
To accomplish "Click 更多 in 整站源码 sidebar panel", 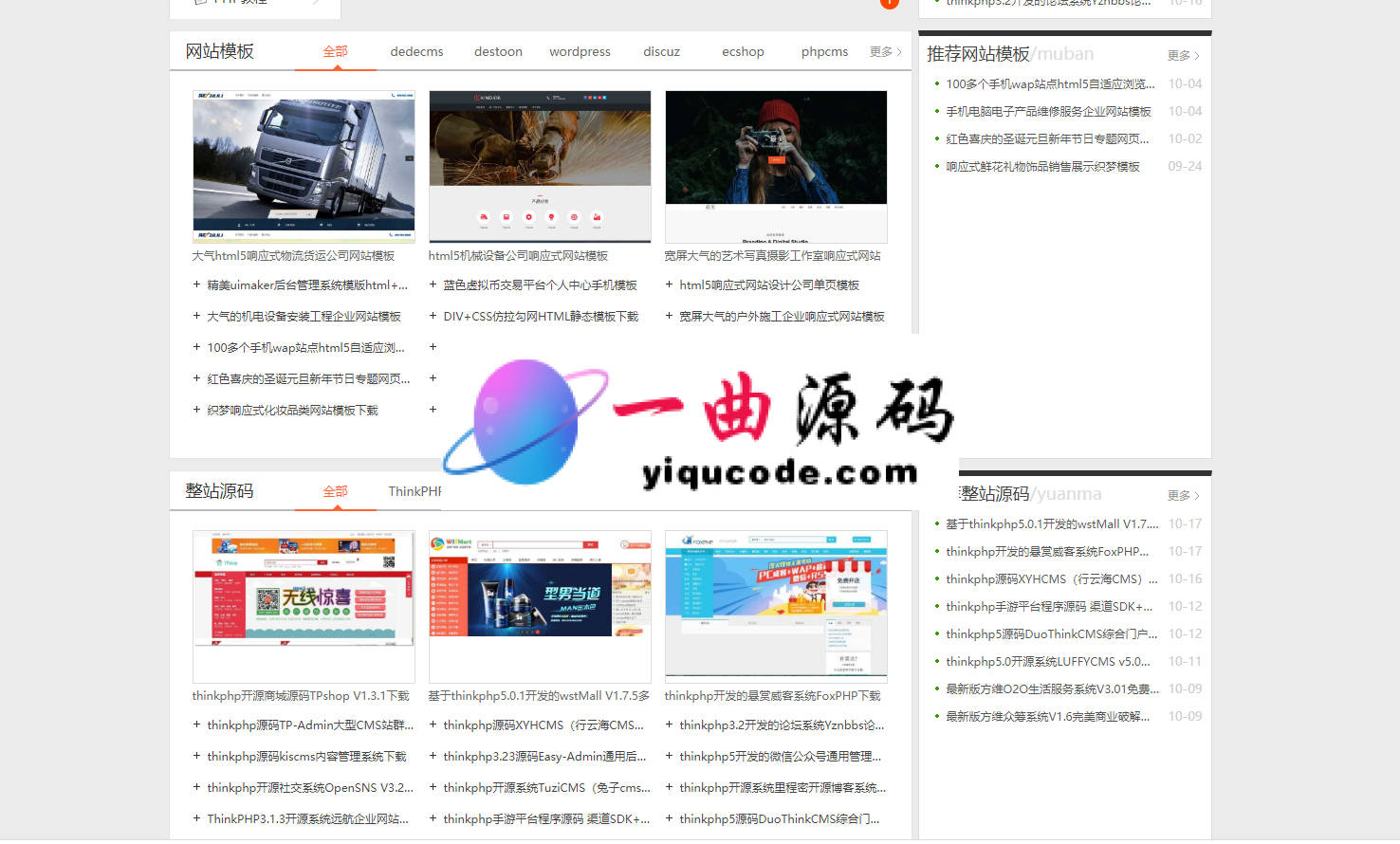I will coord(1183,495).
